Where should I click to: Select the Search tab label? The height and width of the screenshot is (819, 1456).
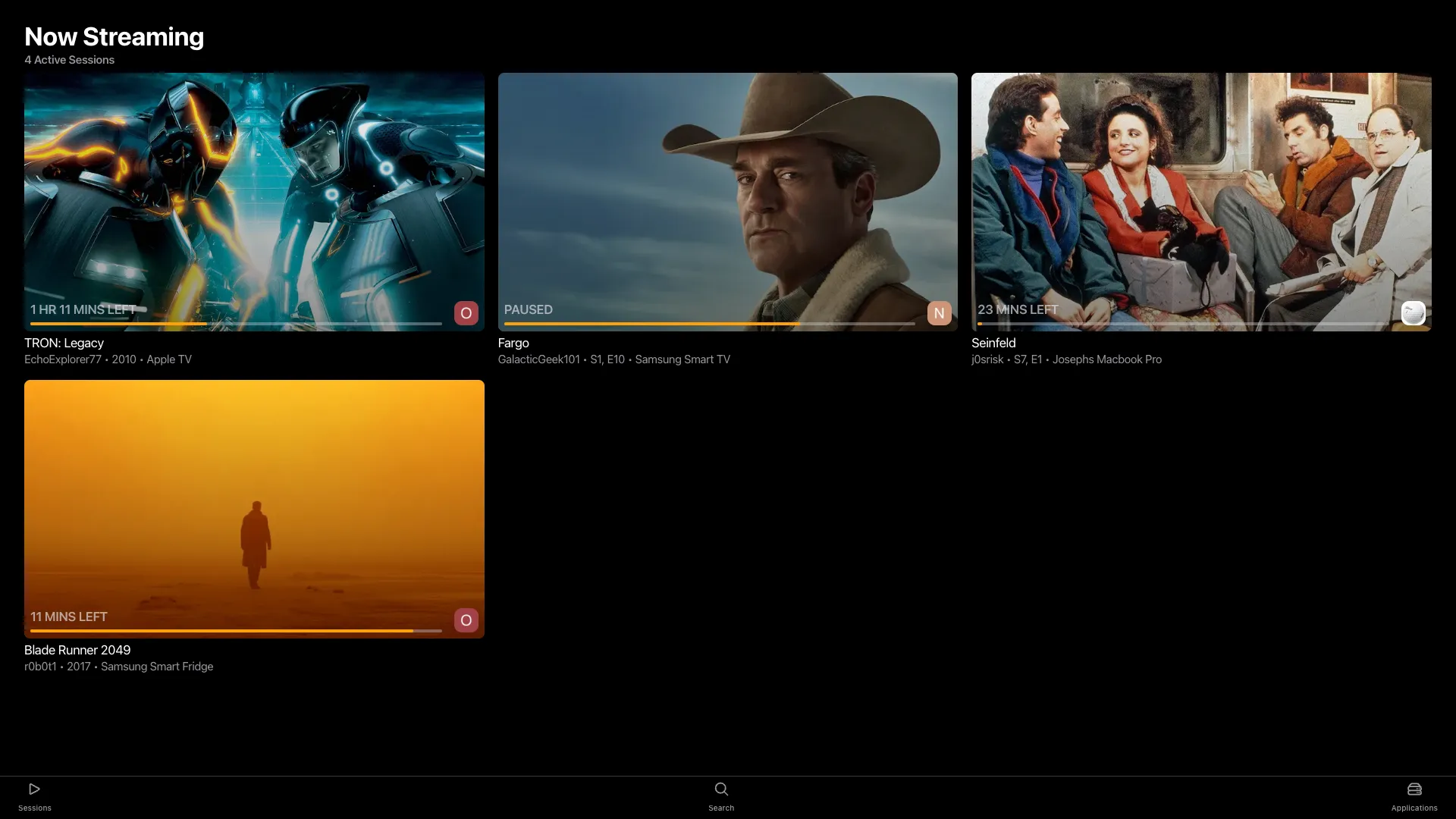(x=721, y=808)
